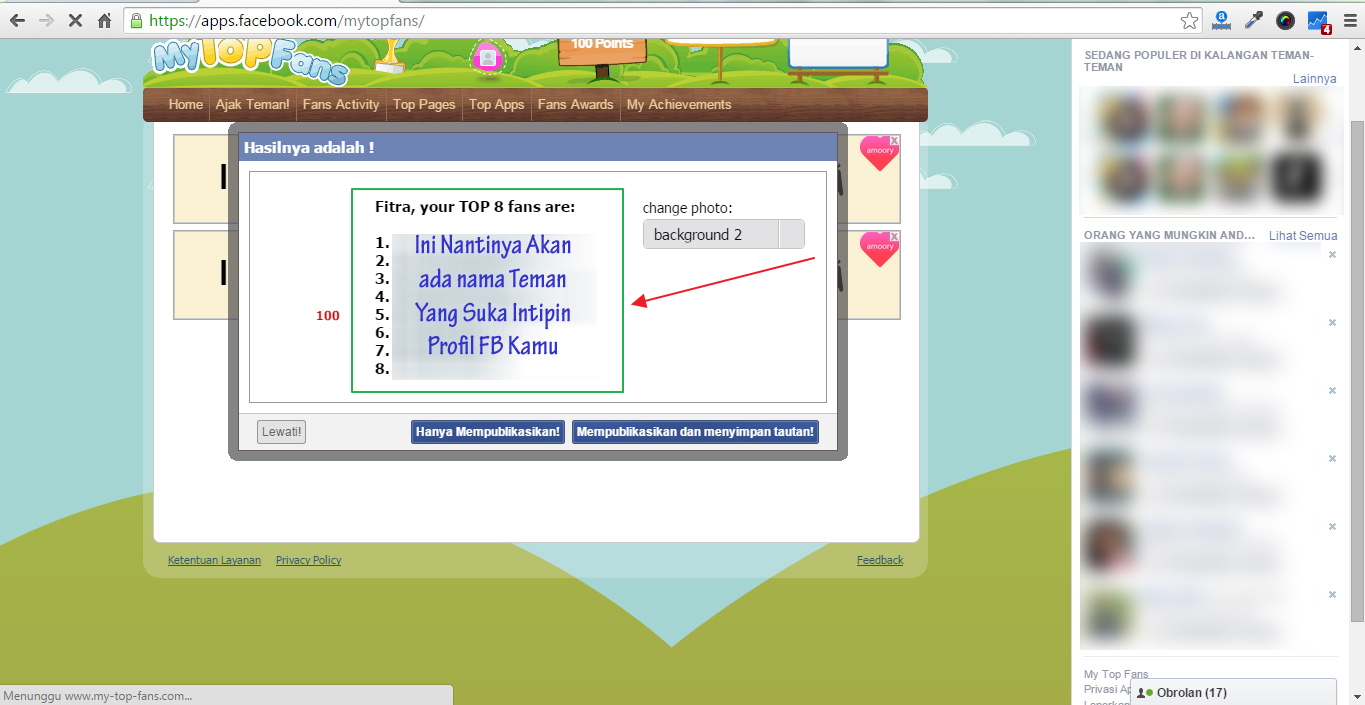Click the MyTopFans logo
Screen dimensions: 1365x705
click(250, 62)
